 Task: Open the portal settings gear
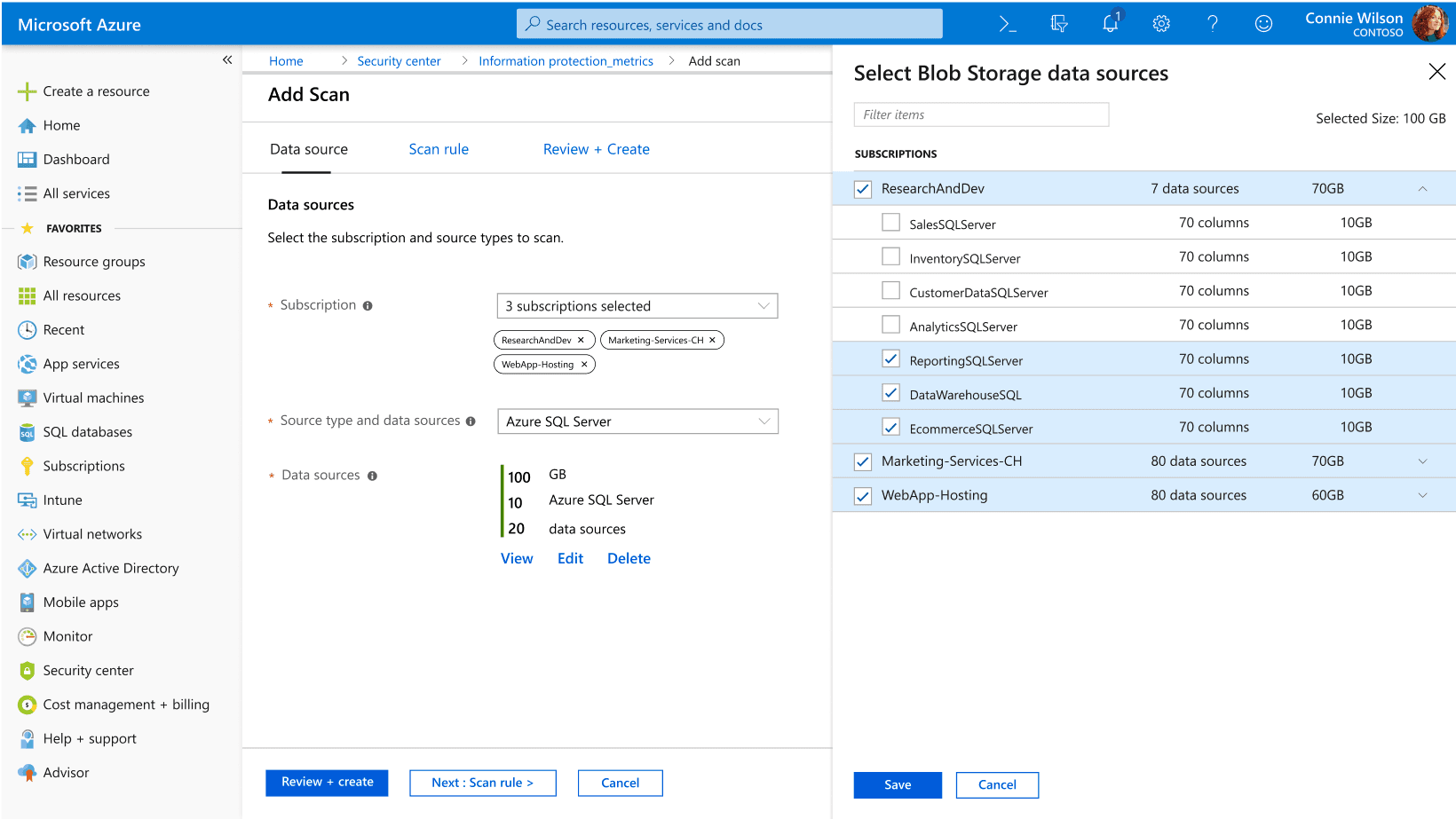tap(1161, 24)
